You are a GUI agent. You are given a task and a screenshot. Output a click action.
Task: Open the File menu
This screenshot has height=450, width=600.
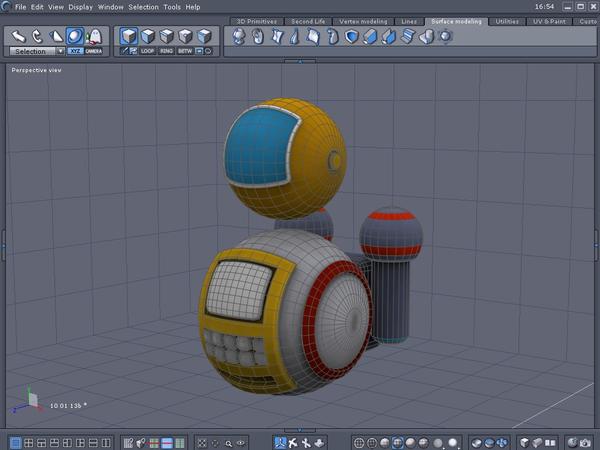pyautogui.click(x=20, y=7)
